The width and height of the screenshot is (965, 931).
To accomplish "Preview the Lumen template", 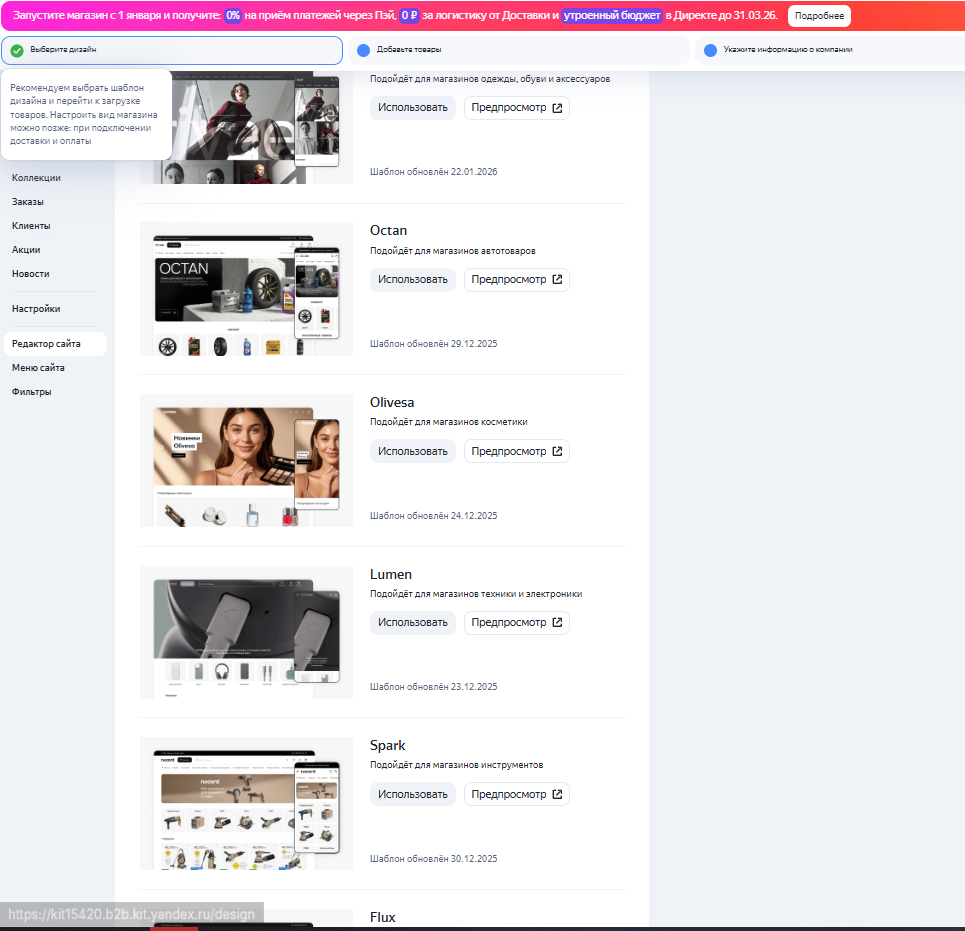I will tap(516, 623).
